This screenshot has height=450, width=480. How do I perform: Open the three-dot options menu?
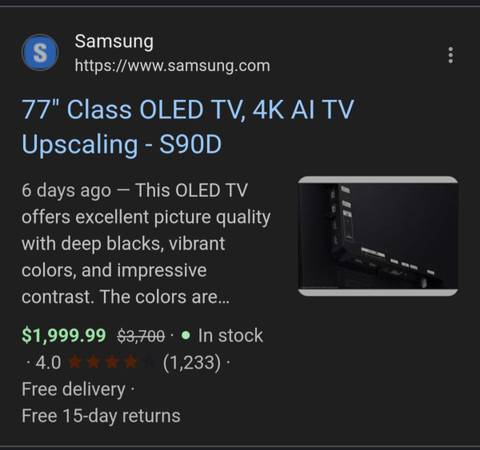451,55
